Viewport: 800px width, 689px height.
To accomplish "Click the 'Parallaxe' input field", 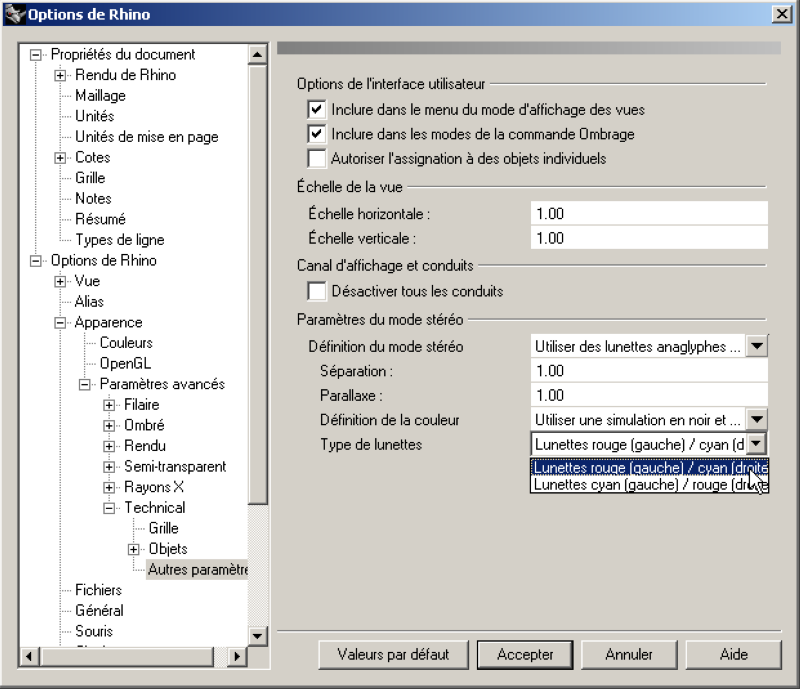I will [649, 395].
